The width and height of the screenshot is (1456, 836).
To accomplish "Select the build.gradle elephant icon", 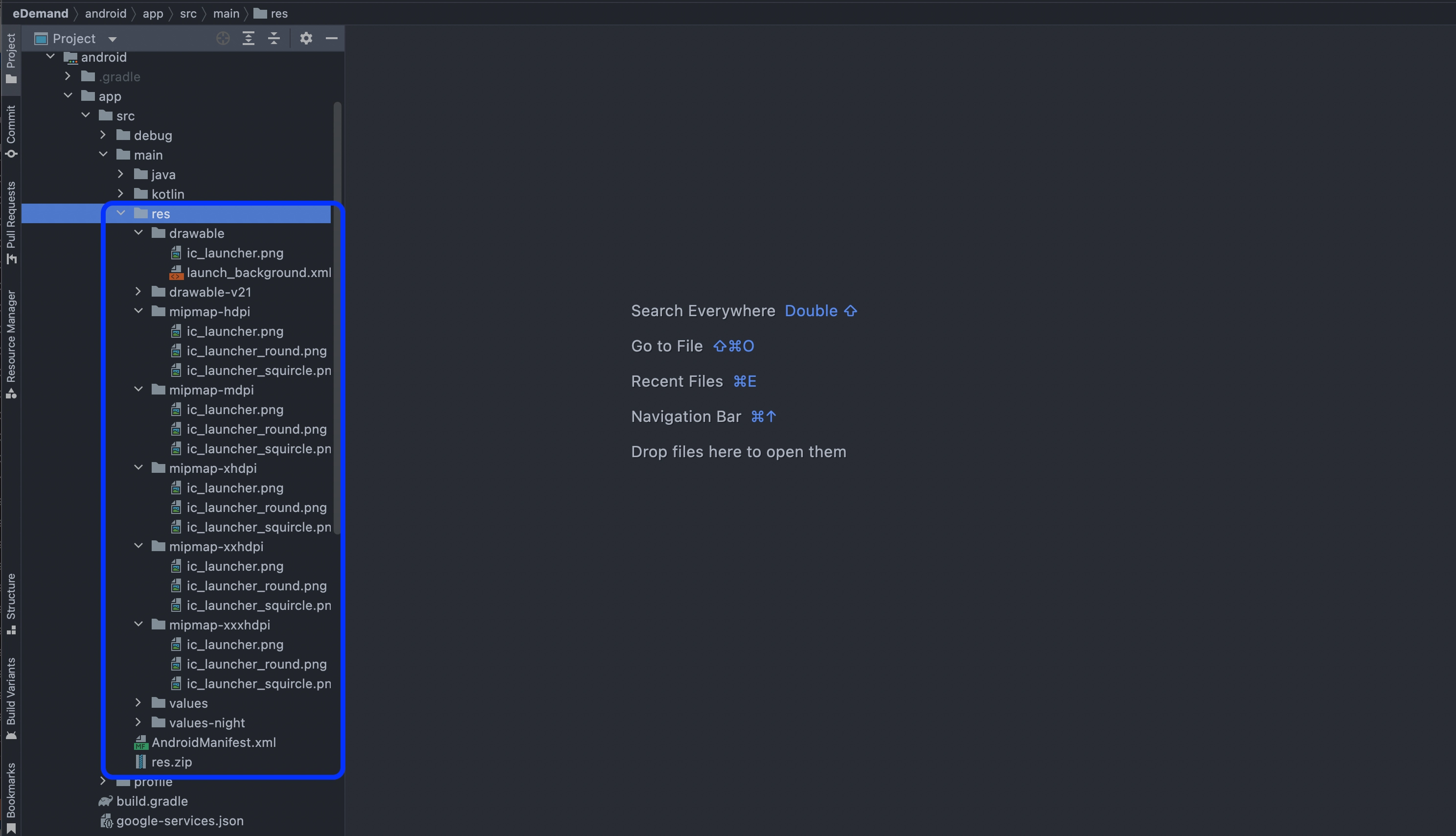I will [105, 801].
